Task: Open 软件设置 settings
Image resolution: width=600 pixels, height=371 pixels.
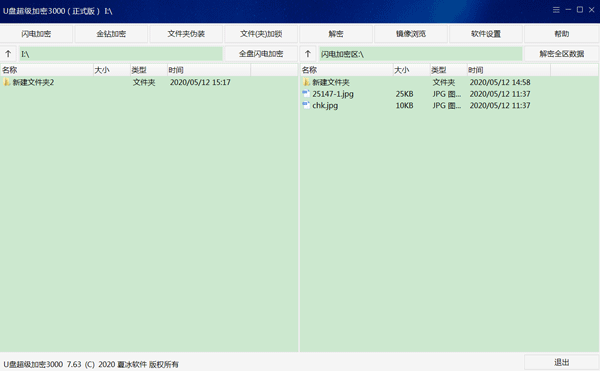Action: coord(486,34)
